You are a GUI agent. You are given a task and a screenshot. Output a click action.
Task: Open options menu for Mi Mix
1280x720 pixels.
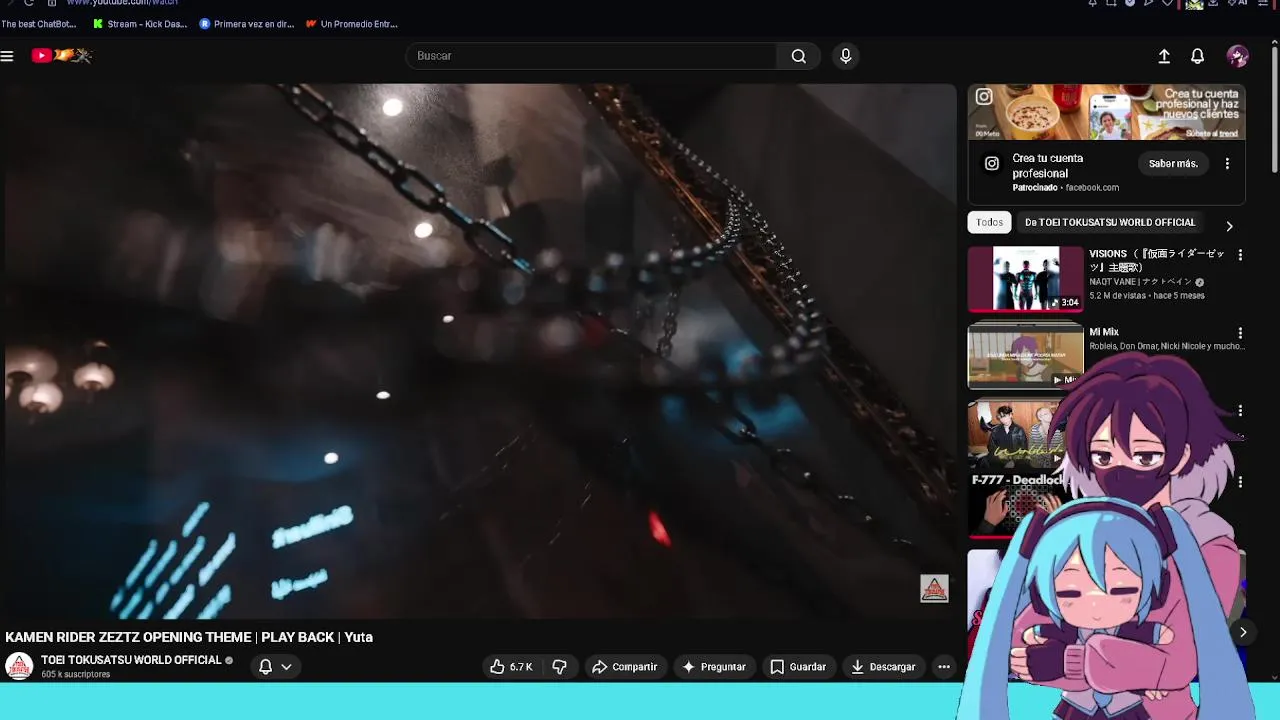click(1240, 334)
